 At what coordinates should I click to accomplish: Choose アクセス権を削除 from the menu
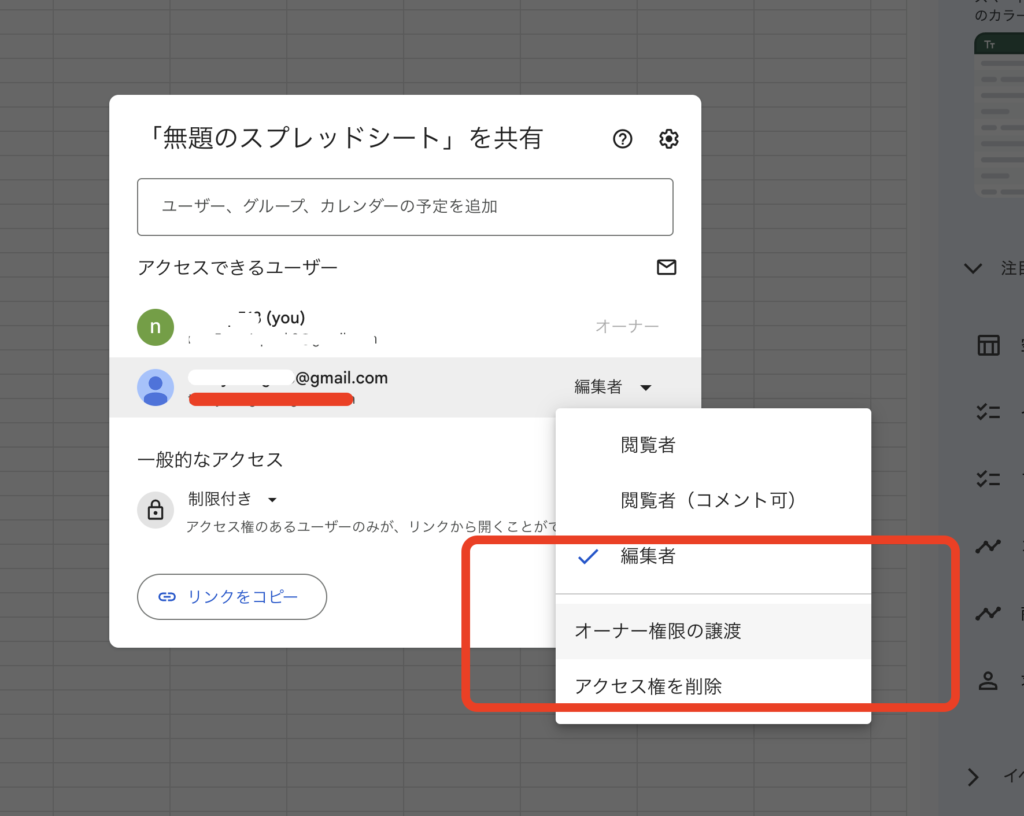[x=645, y=685]
